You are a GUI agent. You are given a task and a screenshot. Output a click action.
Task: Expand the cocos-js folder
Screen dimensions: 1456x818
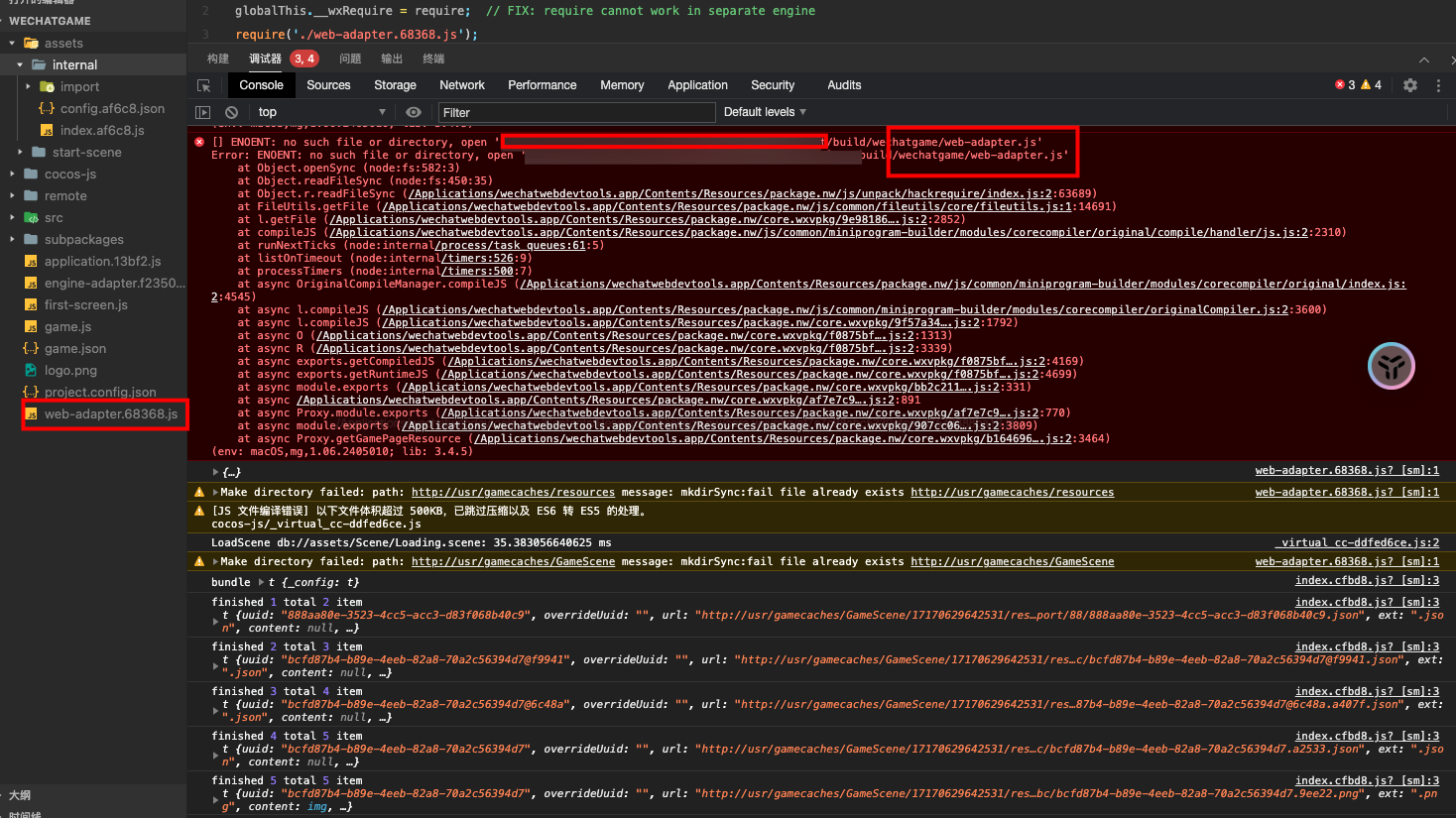click(12, 175)
